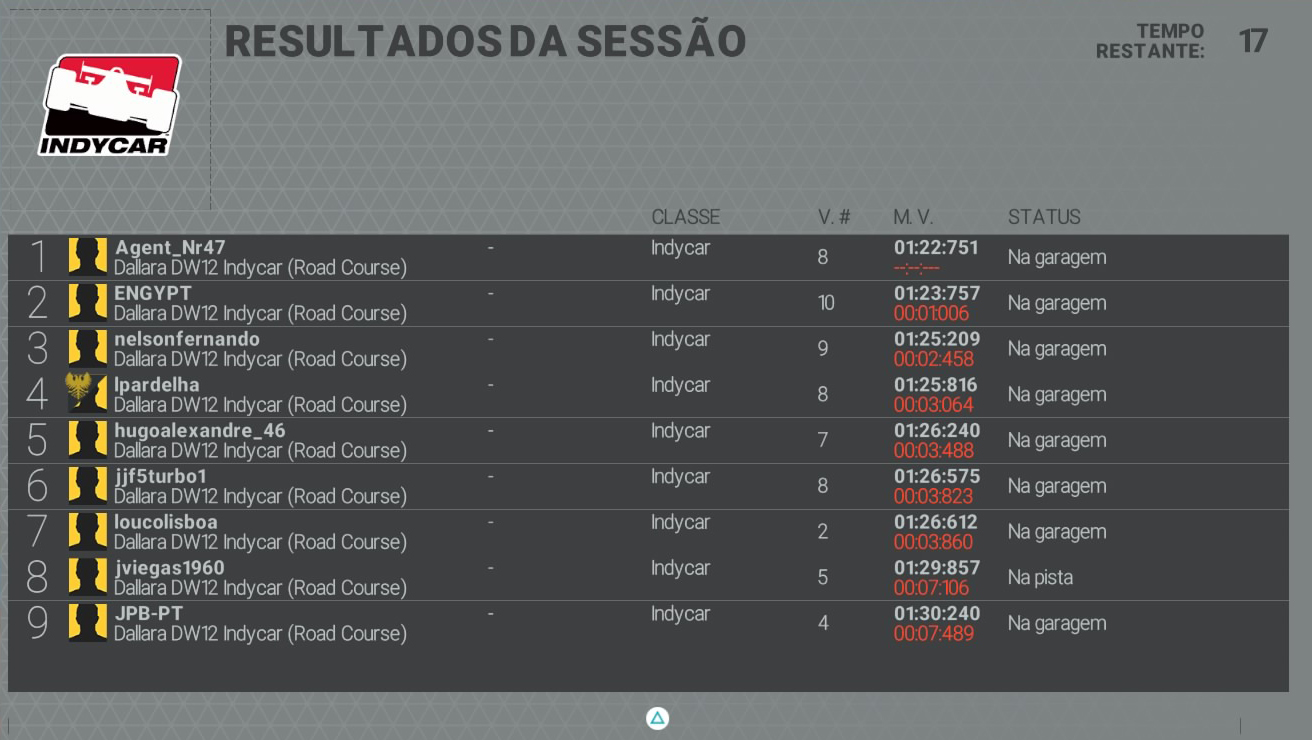
Task: Click hugoalexandre_46's driver avatar icon
Action: [x=87, y=440]
